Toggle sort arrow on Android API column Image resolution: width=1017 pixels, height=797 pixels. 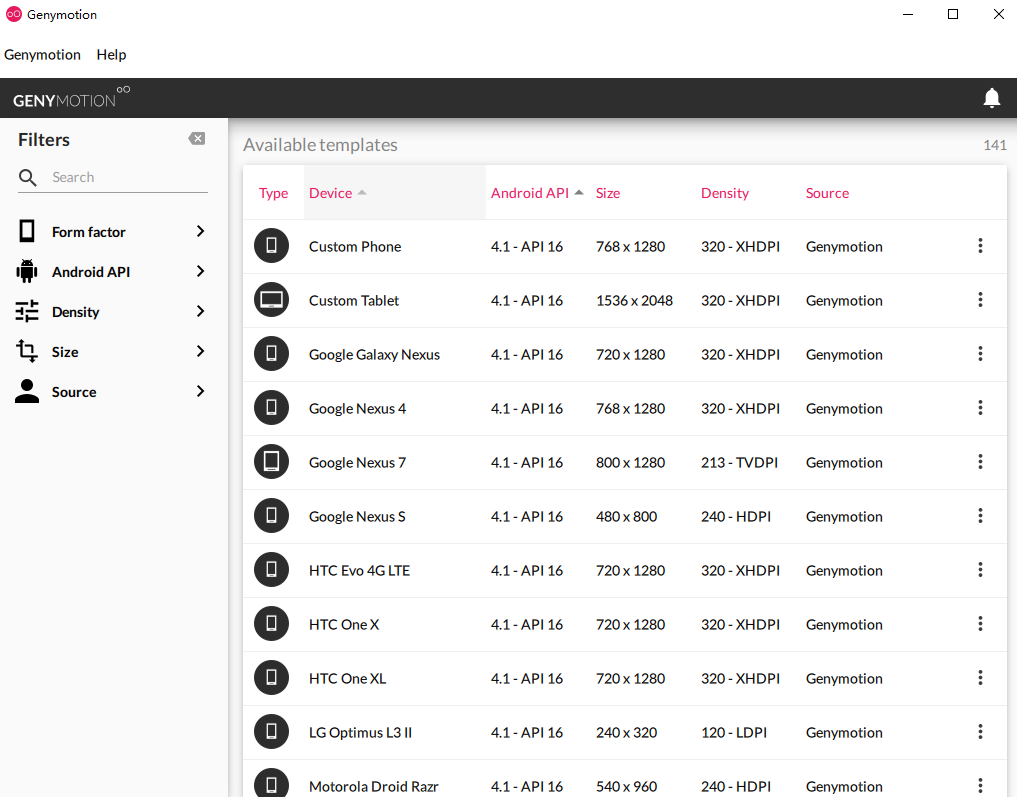579,193
